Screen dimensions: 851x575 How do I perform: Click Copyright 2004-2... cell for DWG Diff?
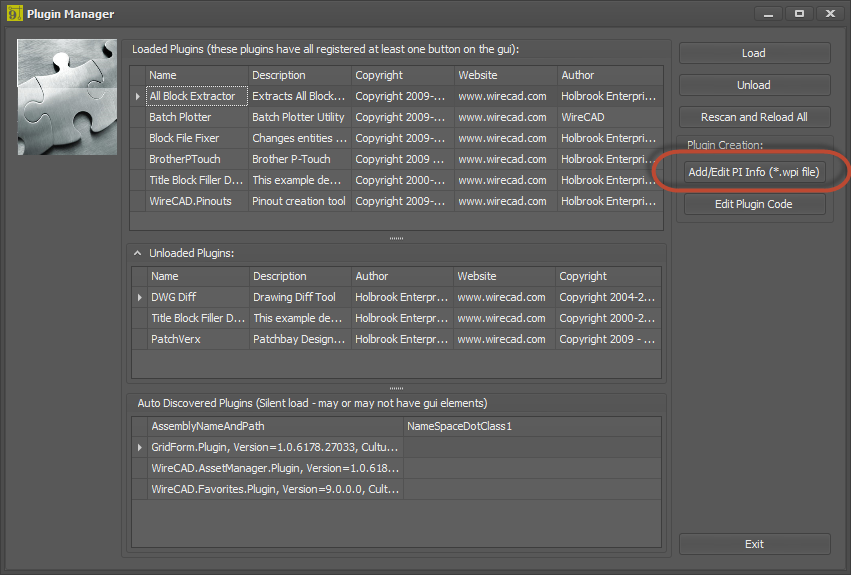(608, 298)
